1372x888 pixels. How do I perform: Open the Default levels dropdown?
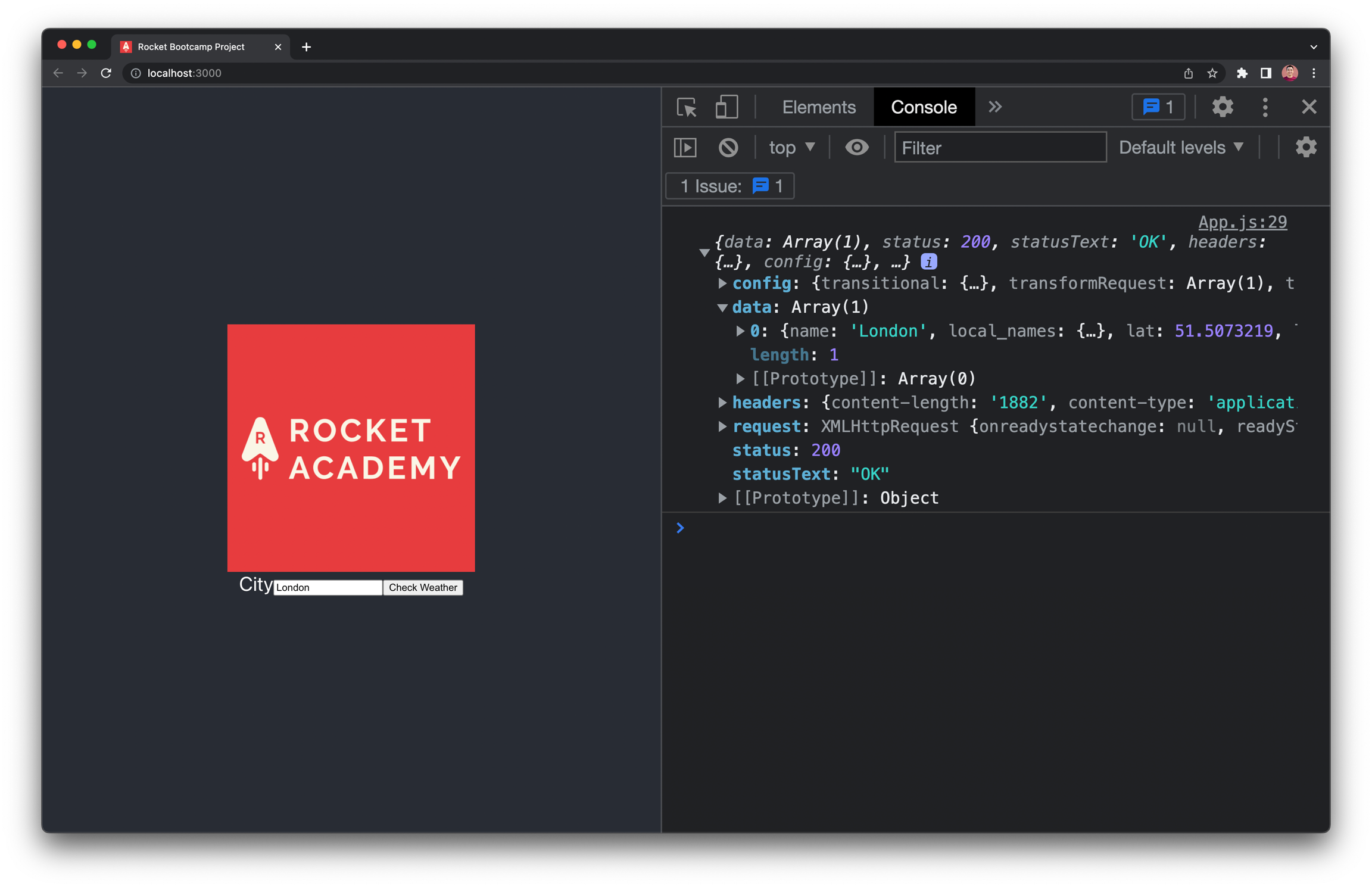1181,147
